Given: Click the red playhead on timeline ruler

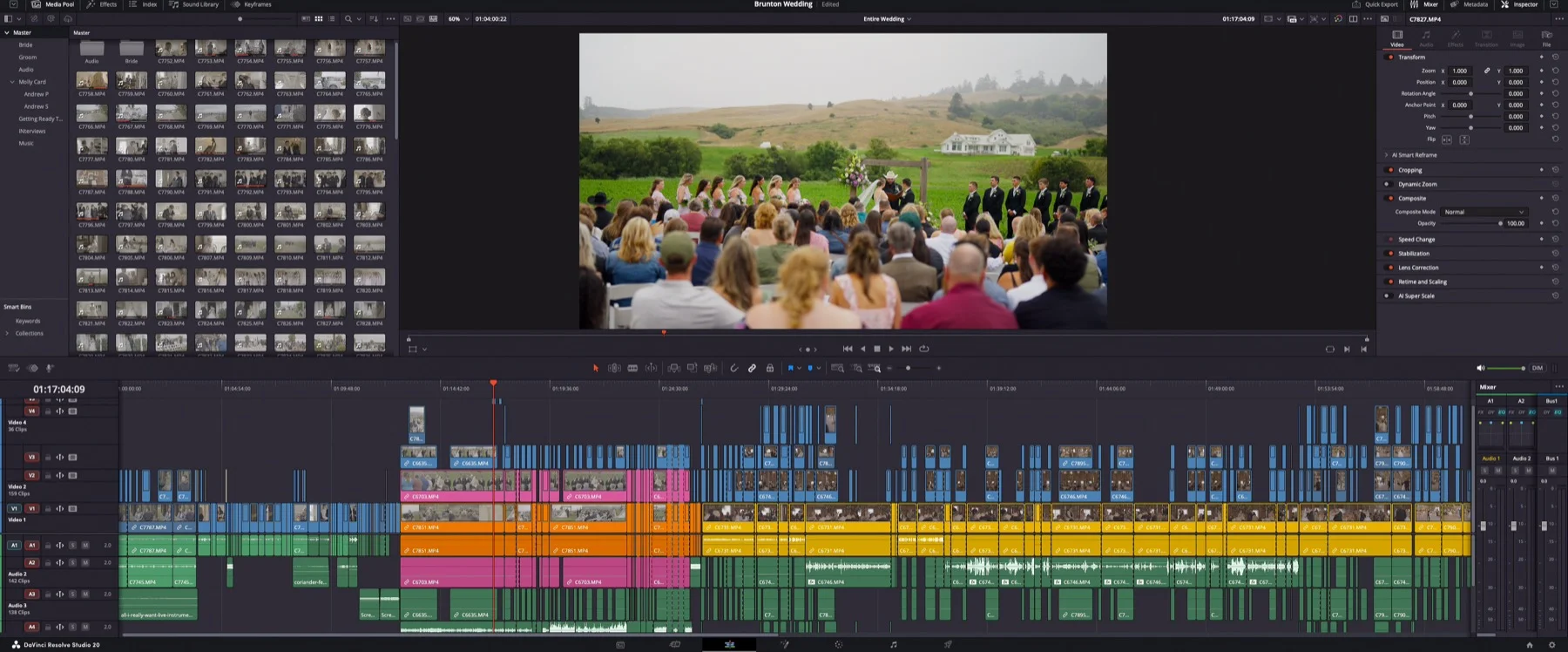Looking at the screenshot, I should [x=493, y=383].
